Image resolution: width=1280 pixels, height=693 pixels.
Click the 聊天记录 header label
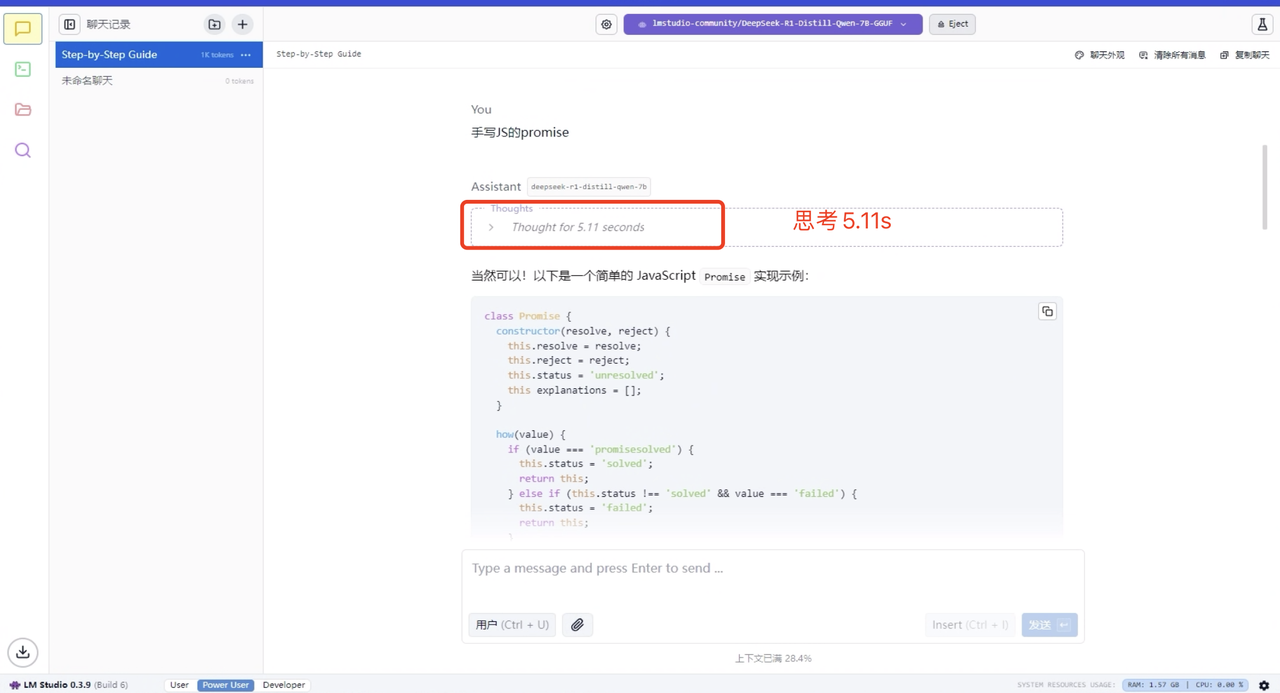(x=108, y=24)
